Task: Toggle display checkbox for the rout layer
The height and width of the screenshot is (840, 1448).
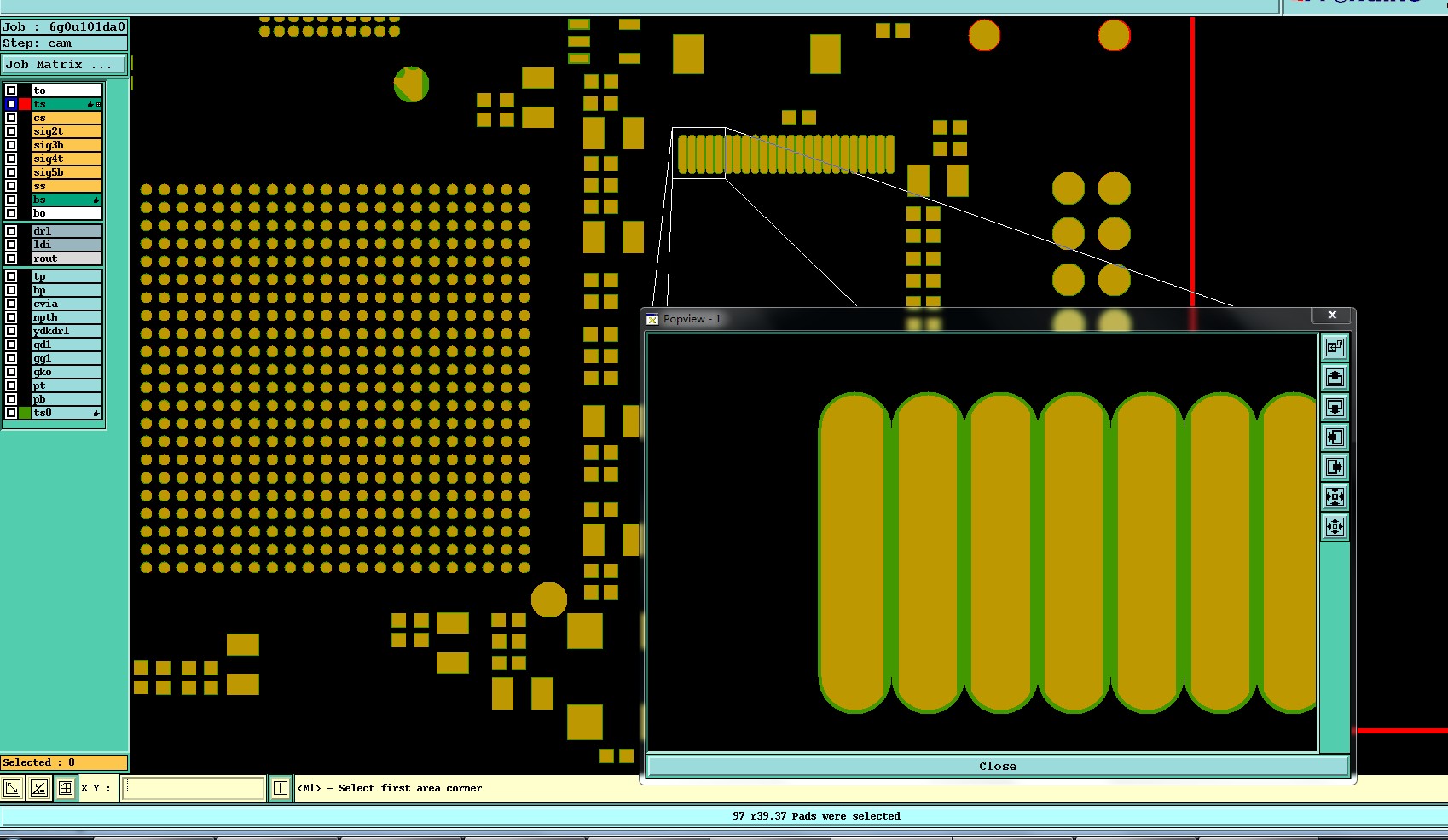Action: tap(11, 258)
